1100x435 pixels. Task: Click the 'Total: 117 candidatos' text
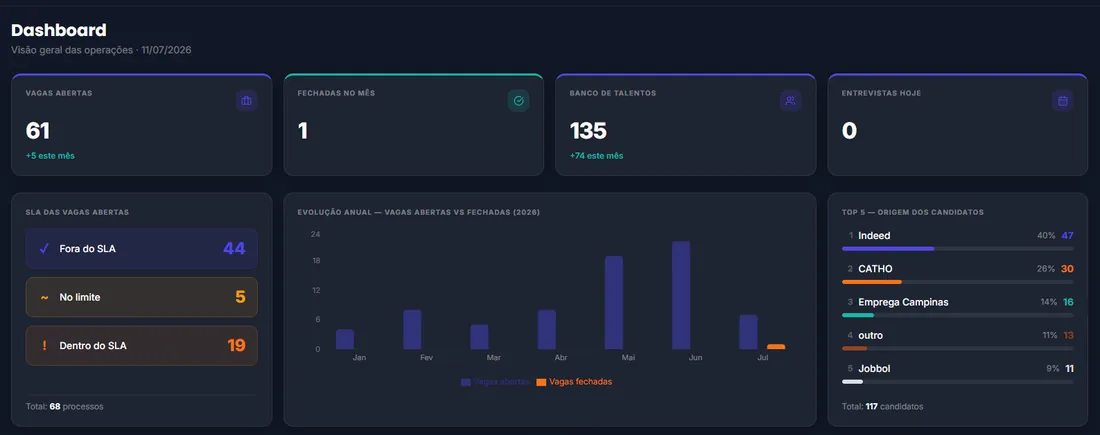pyautogui.click(x=883, y=406)
